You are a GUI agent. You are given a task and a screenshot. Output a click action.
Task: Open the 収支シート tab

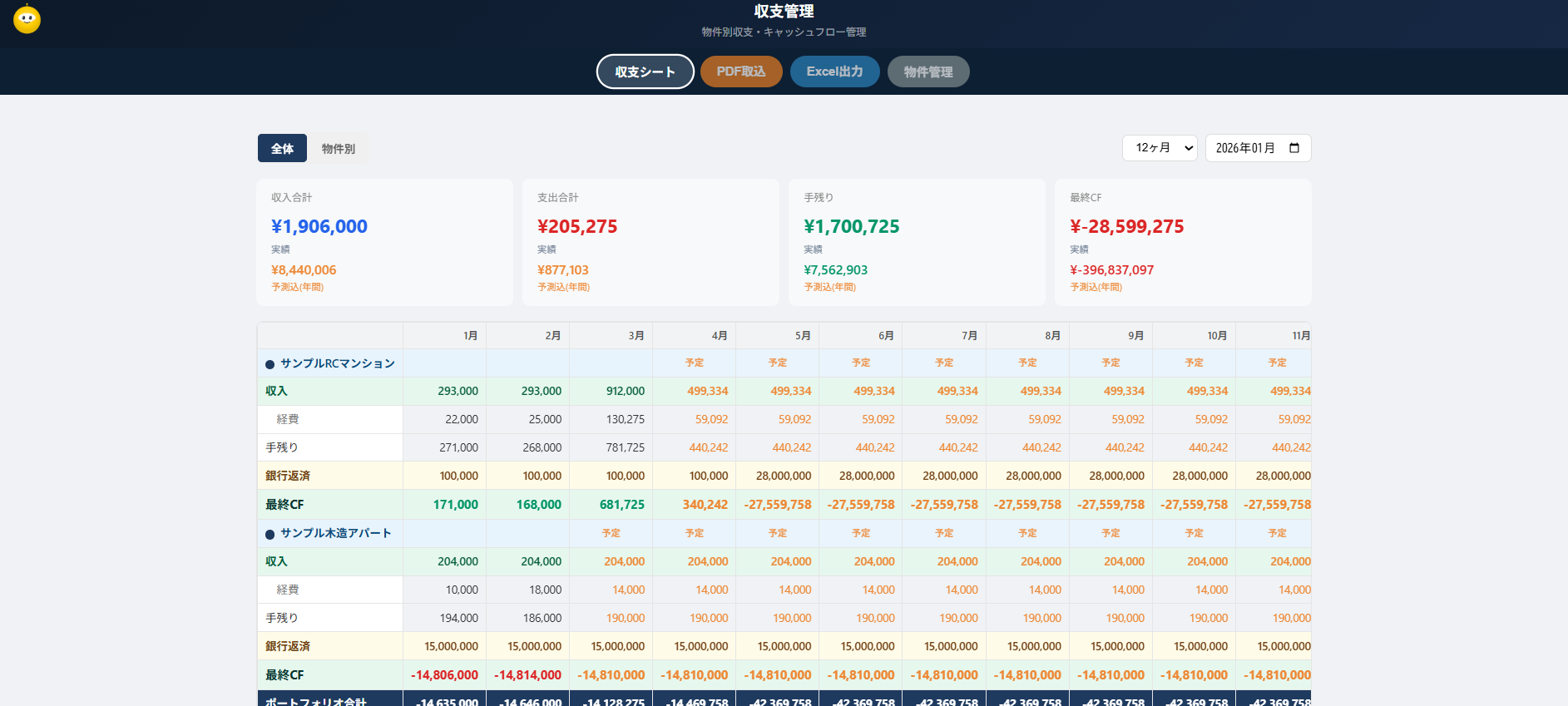point(646,72)
